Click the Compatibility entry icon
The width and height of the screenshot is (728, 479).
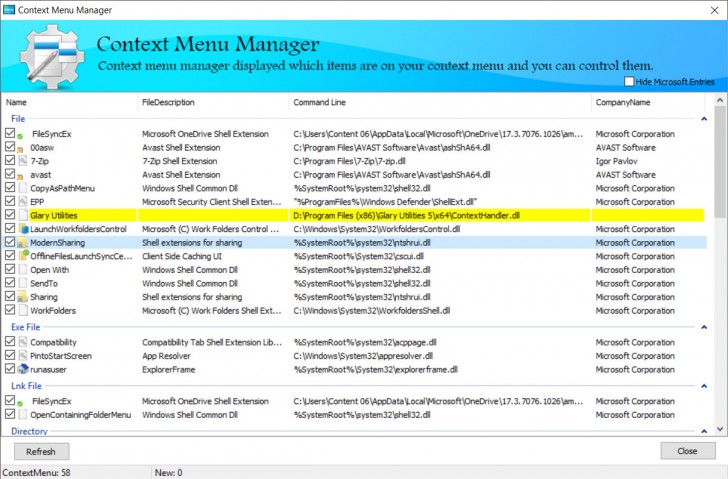[23, 342]
